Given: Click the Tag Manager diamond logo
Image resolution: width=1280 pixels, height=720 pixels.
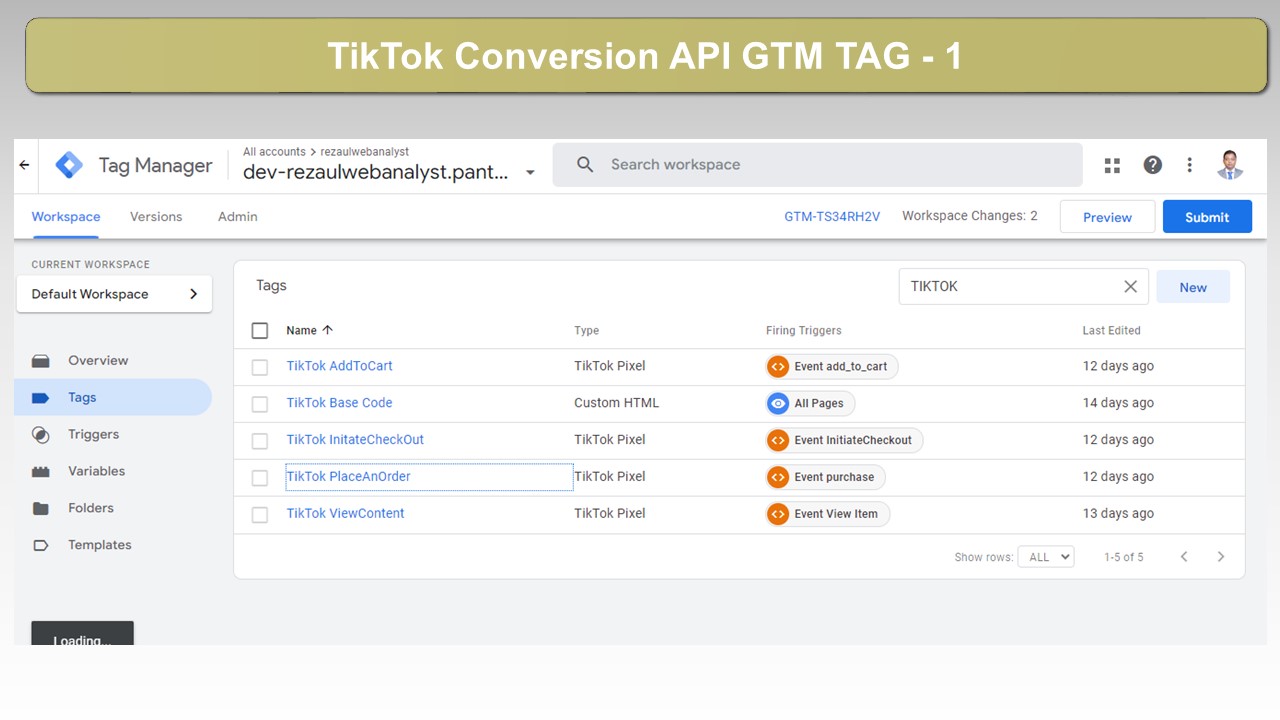Looking at the screenshot, I should [x=69, y=165].
